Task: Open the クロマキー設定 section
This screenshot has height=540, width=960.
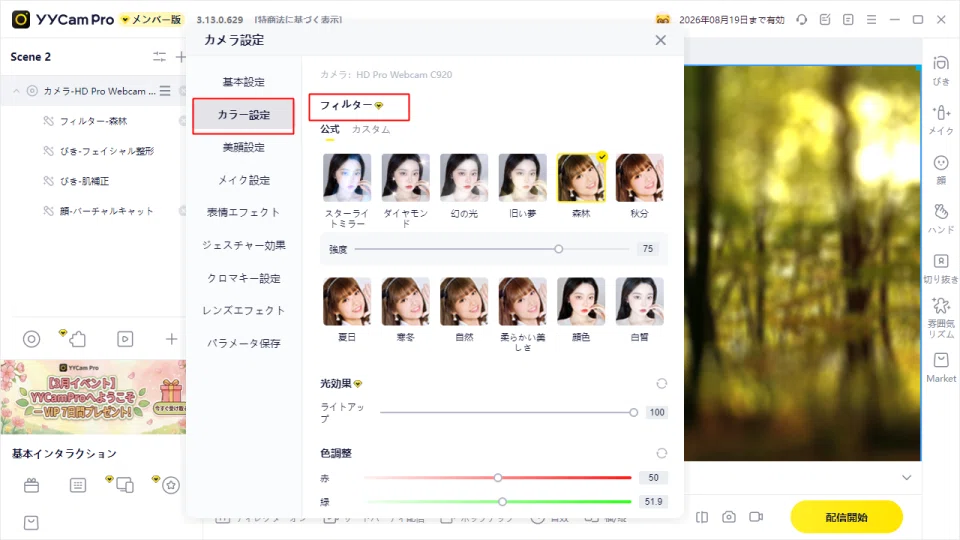Action: (243, 279)
